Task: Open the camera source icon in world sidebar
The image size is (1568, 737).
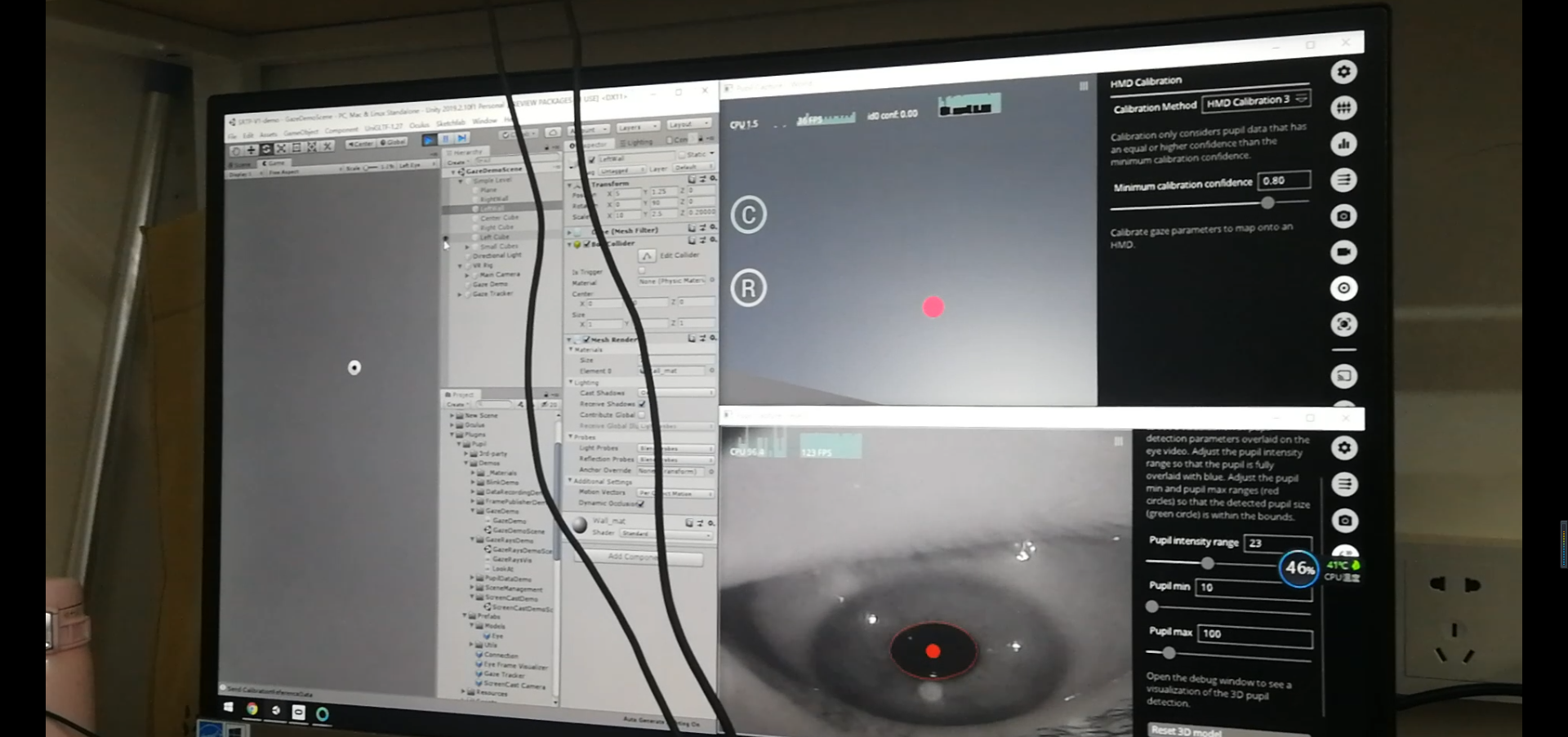Action: (1343, 215)
